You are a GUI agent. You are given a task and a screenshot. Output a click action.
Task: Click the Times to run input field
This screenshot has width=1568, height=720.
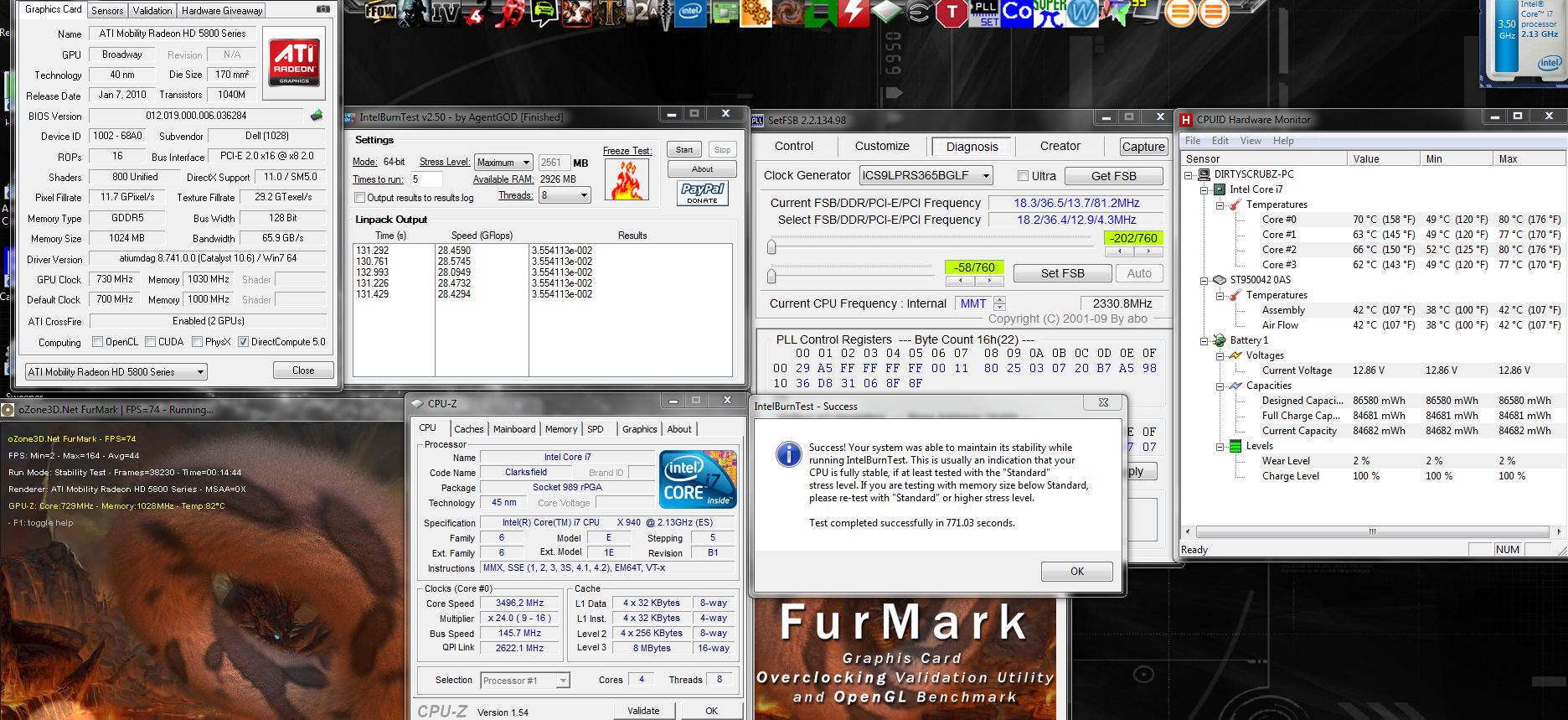pyautogui.click(x=426, y=179)
